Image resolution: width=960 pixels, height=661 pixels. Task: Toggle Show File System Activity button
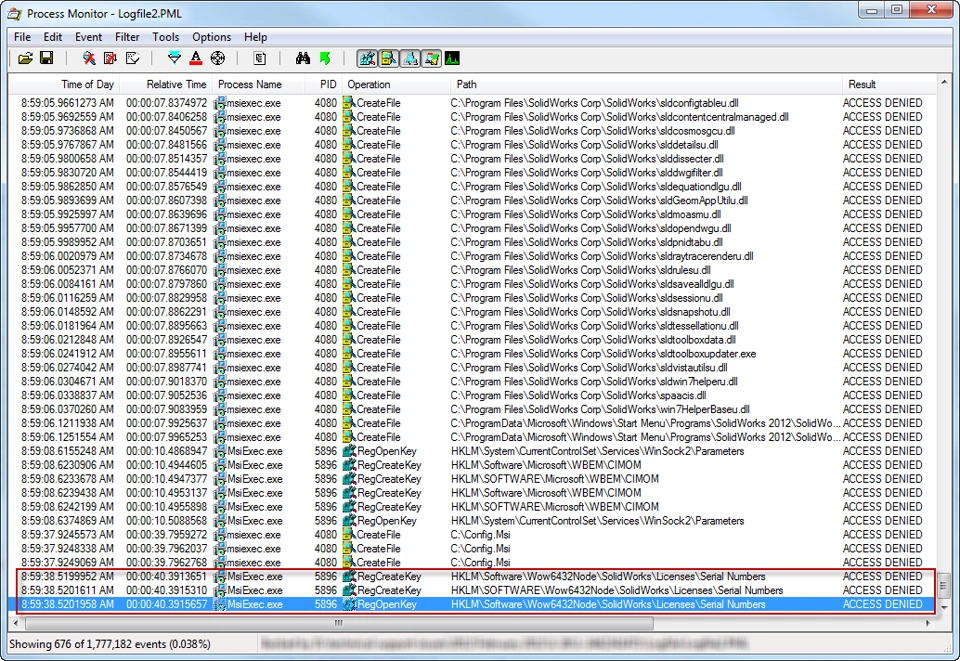(389, 59)
